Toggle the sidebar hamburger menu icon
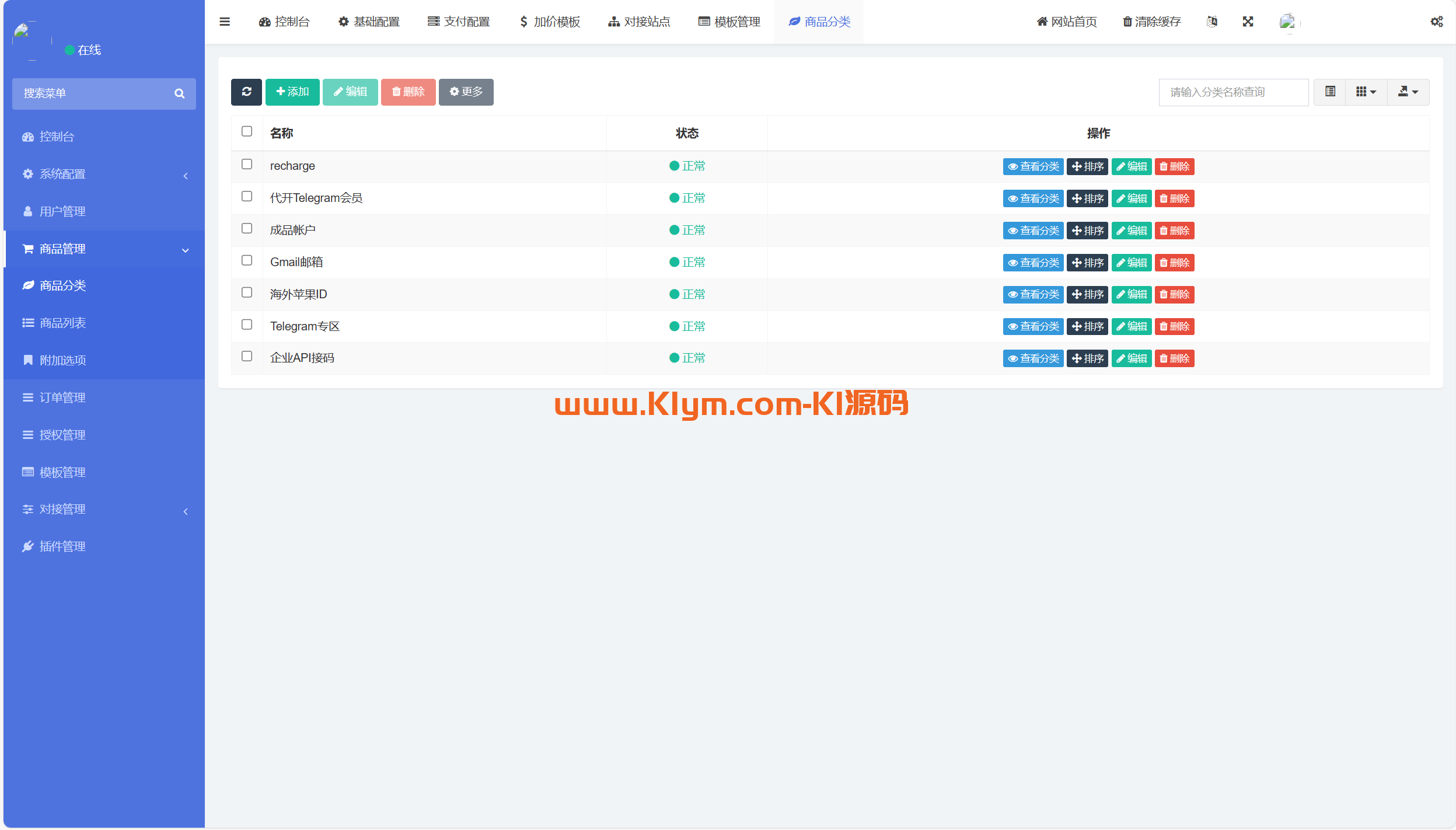This screenshot has width=1456, height=830. (x=225, y=22)
